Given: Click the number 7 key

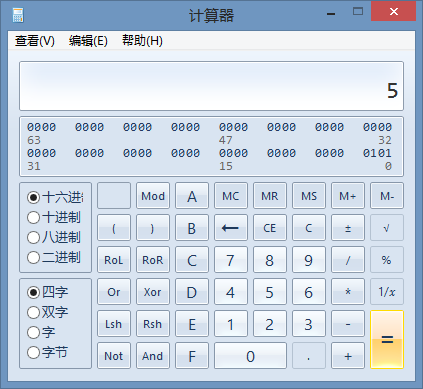Looking at the screenshot, I should 231,260.
